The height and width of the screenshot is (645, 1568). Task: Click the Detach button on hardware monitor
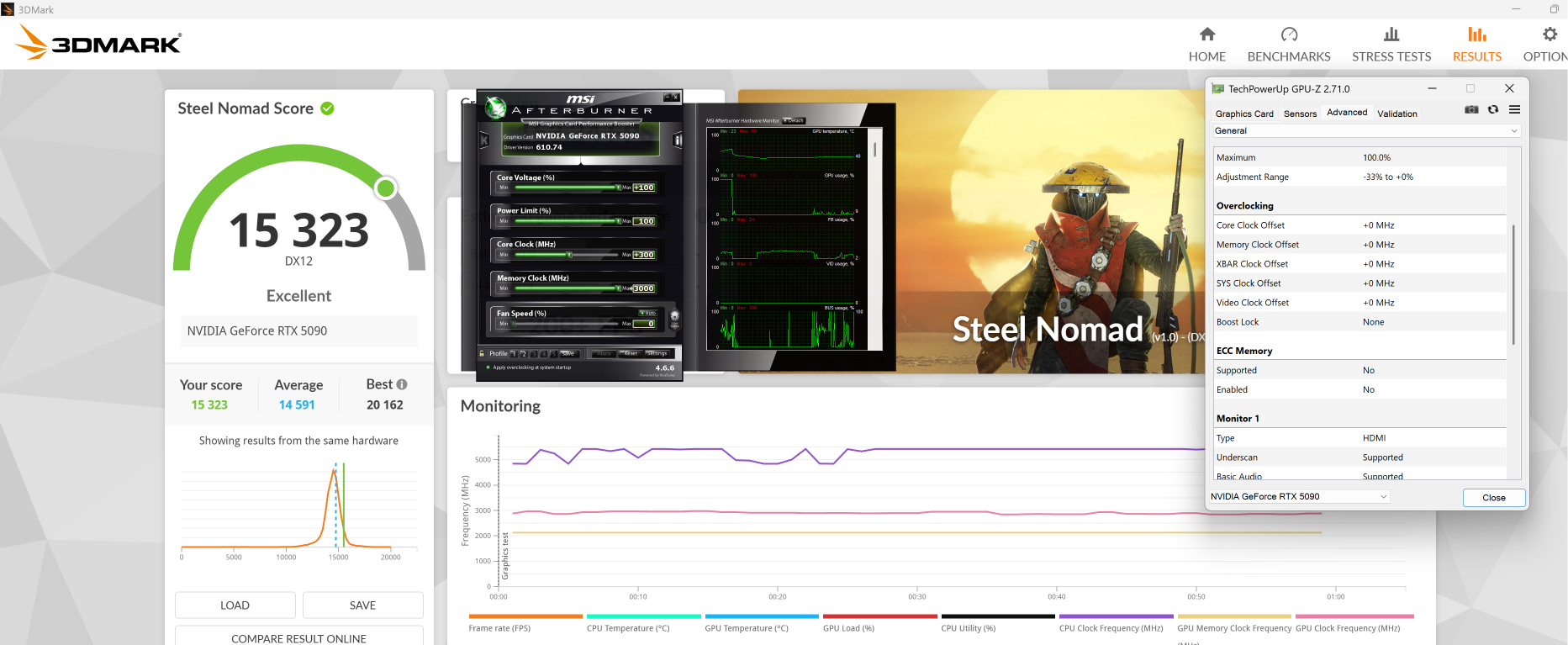pos(794,121)
